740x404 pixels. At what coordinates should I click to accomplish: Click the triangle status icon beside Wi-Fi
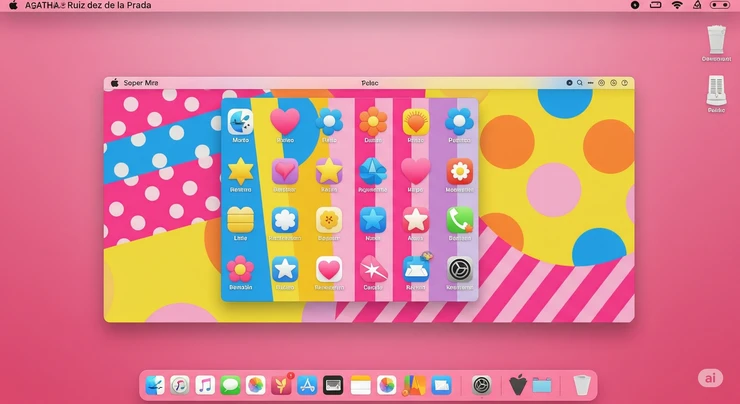697,5
